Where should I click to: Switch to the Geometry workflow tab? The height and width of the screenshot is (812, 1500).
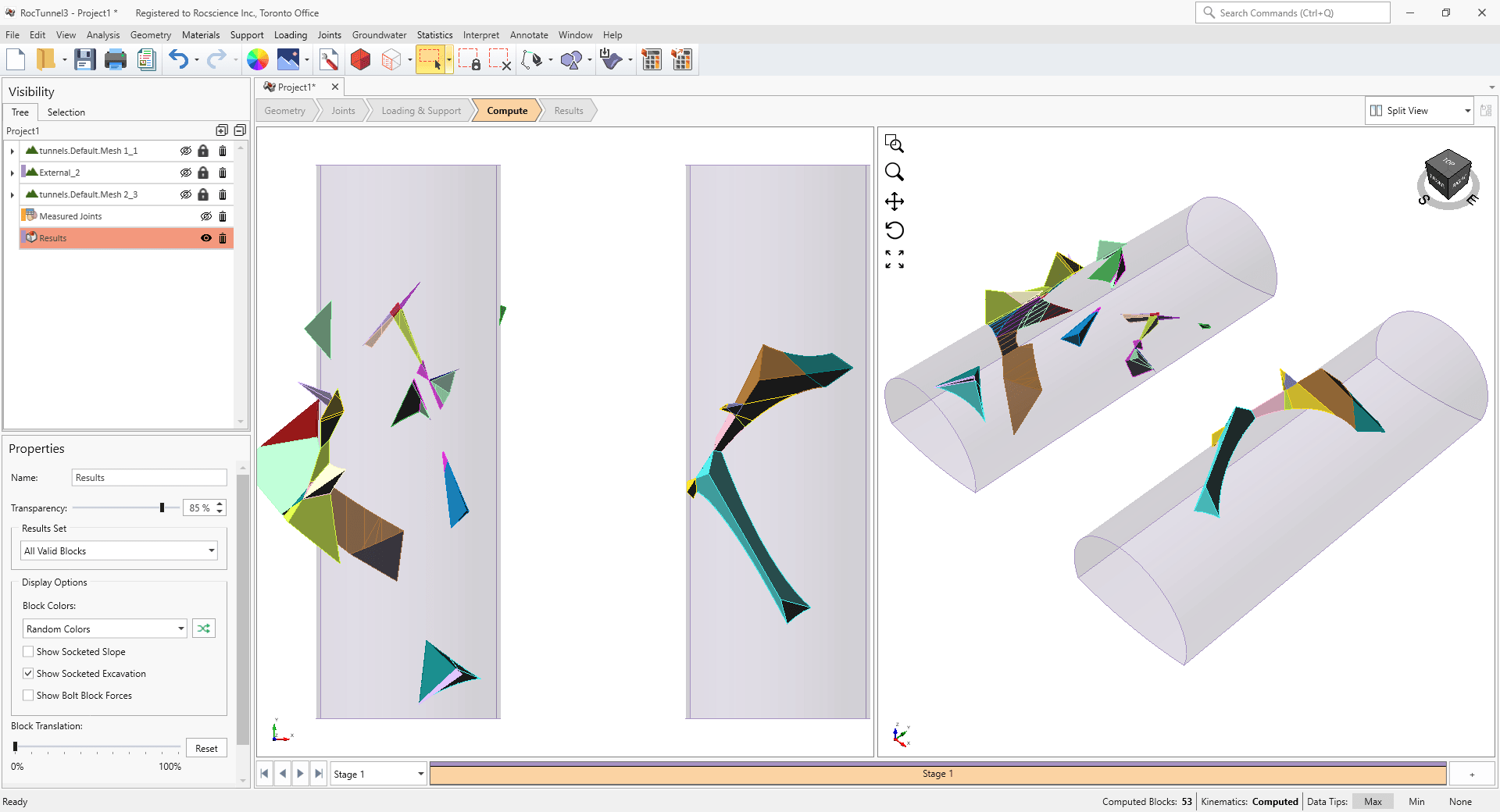coord(284,110)
